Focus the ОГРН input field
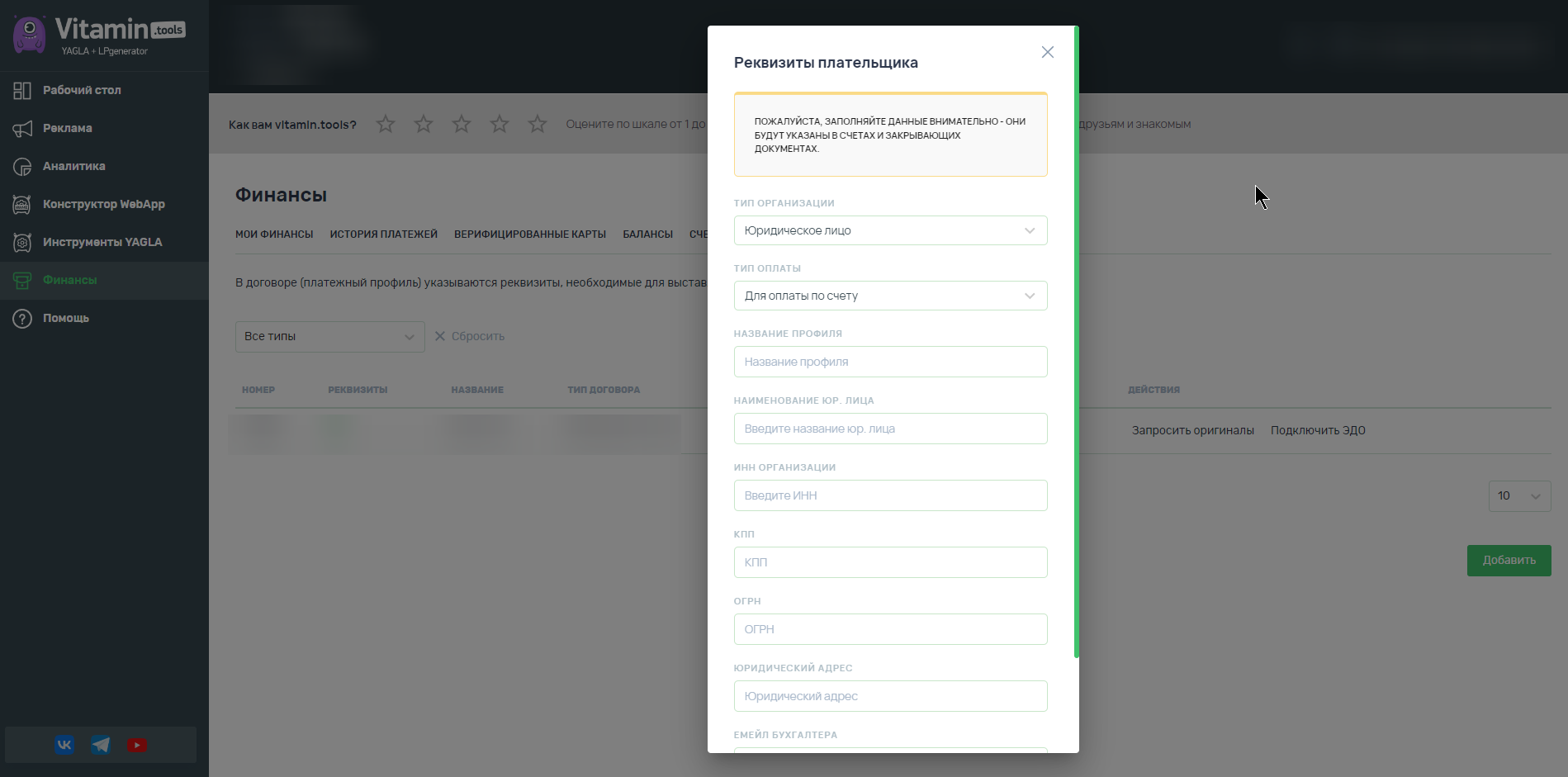1568x777 pixels. [x=890, y=629]
